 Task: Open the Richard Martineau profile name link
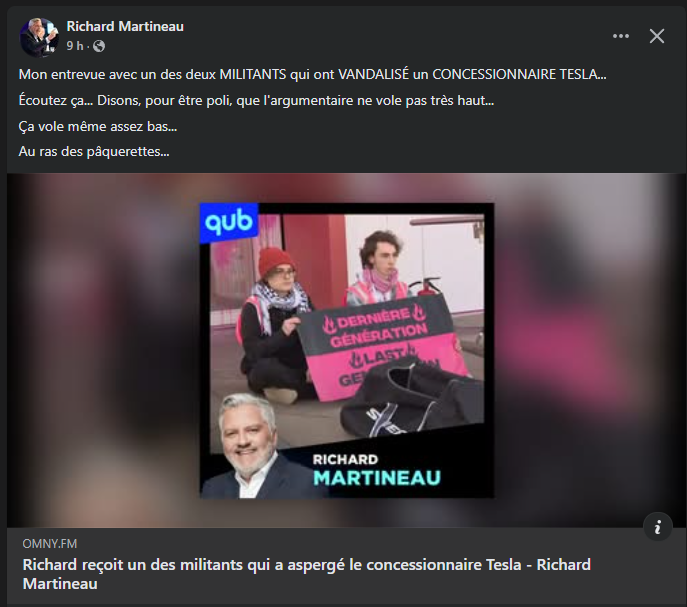125,26
